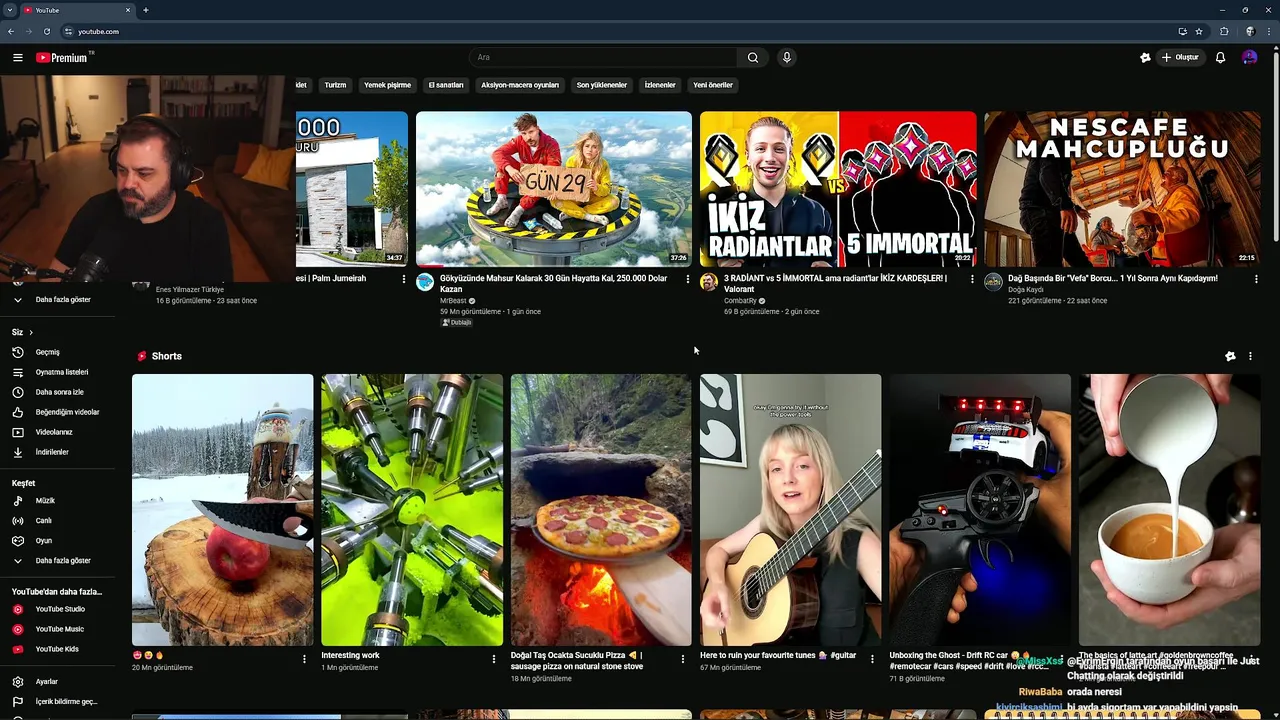Open the Sucuklu Pizza Short

click(x=601, y=510)
